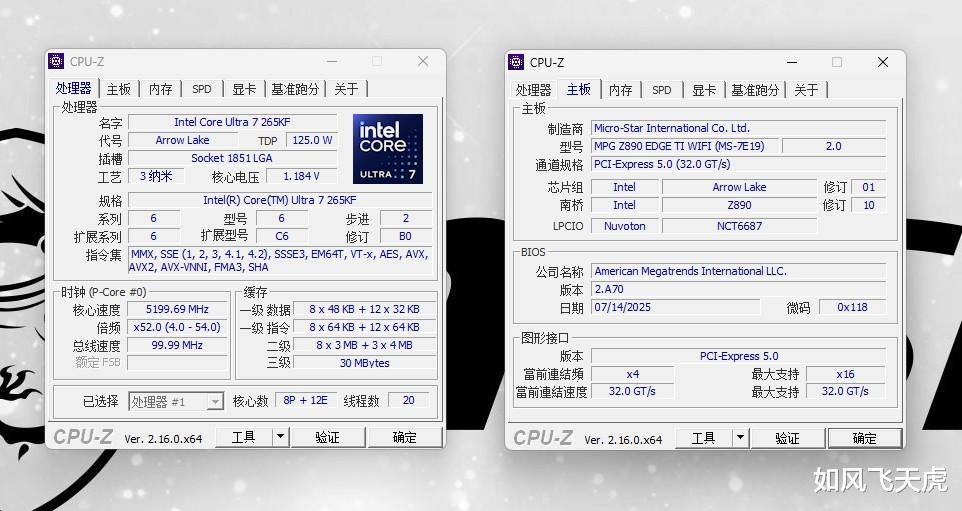Click the graphics interface PCI-Express 5.0 version field
This screenshot has width=962, height=511.
click(739, 356)
